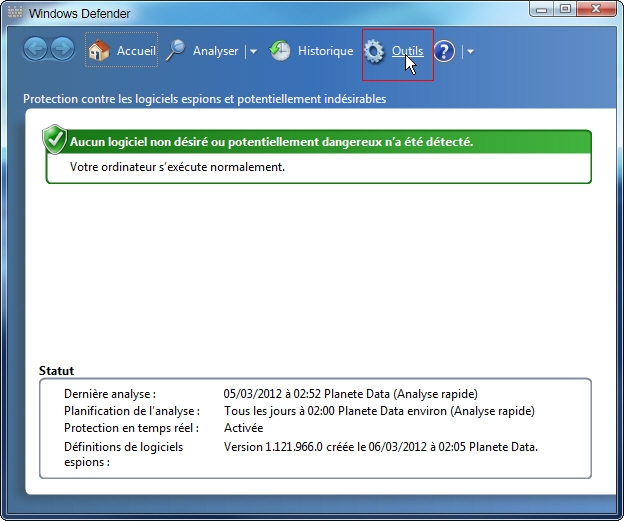This screenshot has width=624, height=521.
Task: Click the Accueil house icon
Action: coord(99,51)
